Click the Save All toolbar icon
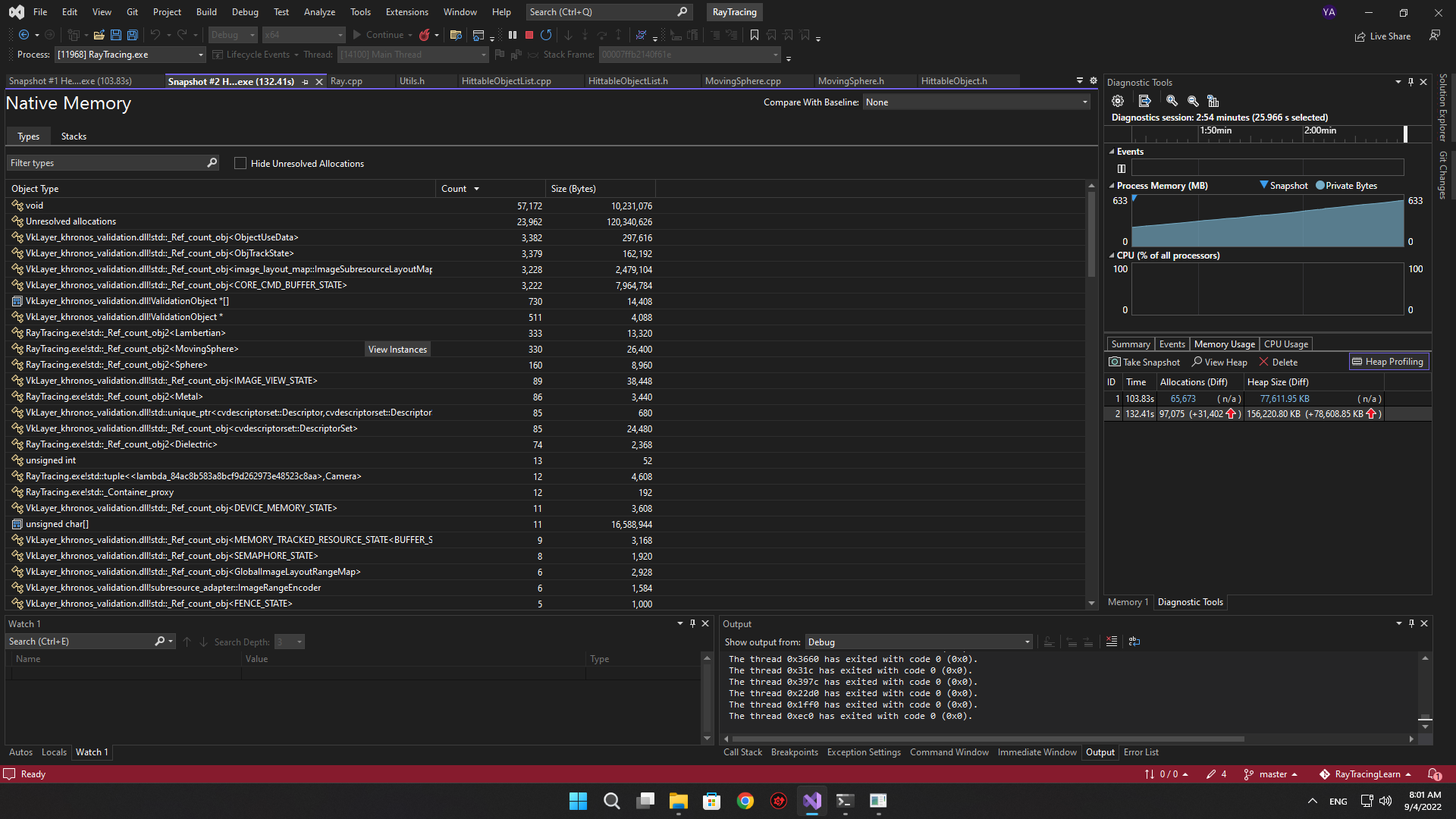This screenshot has height=819, width=1456. coord(133,35)
